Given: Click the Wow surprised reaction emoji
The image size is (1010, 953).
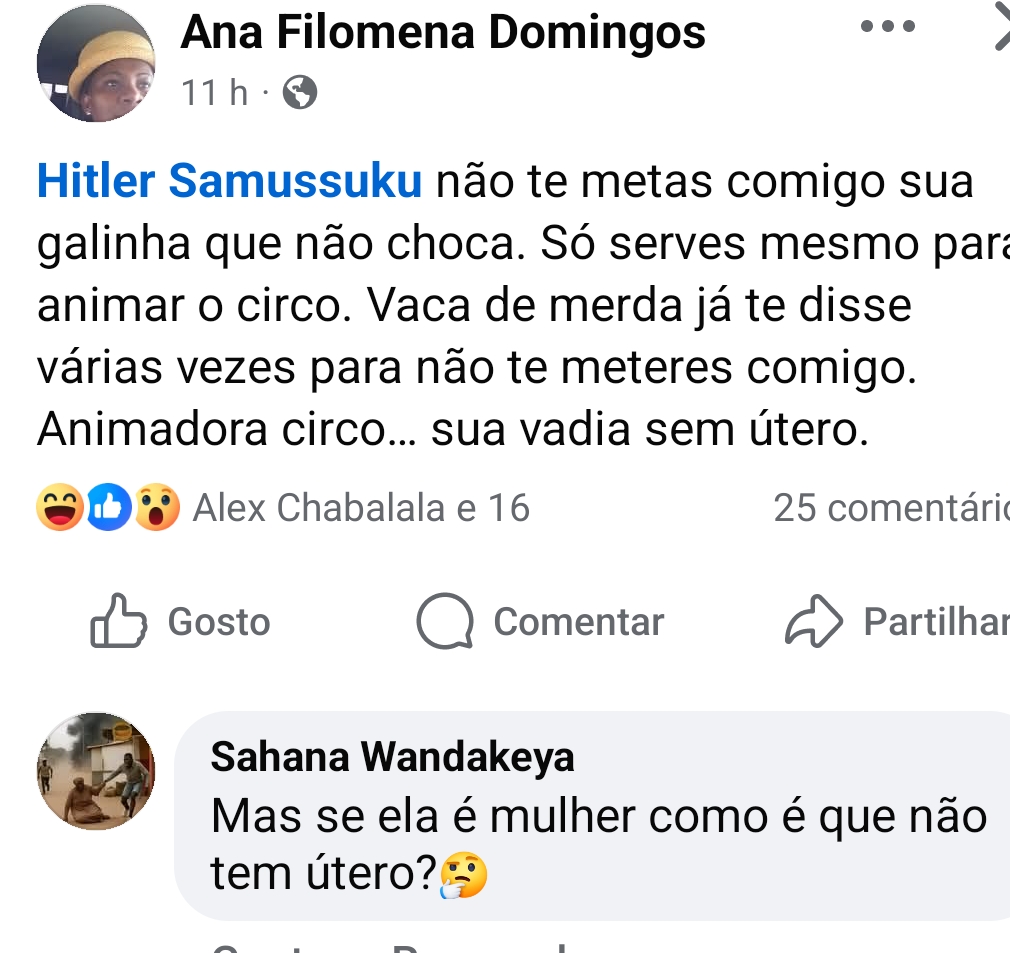Looking at the screenshot, I should click(156, 508).
